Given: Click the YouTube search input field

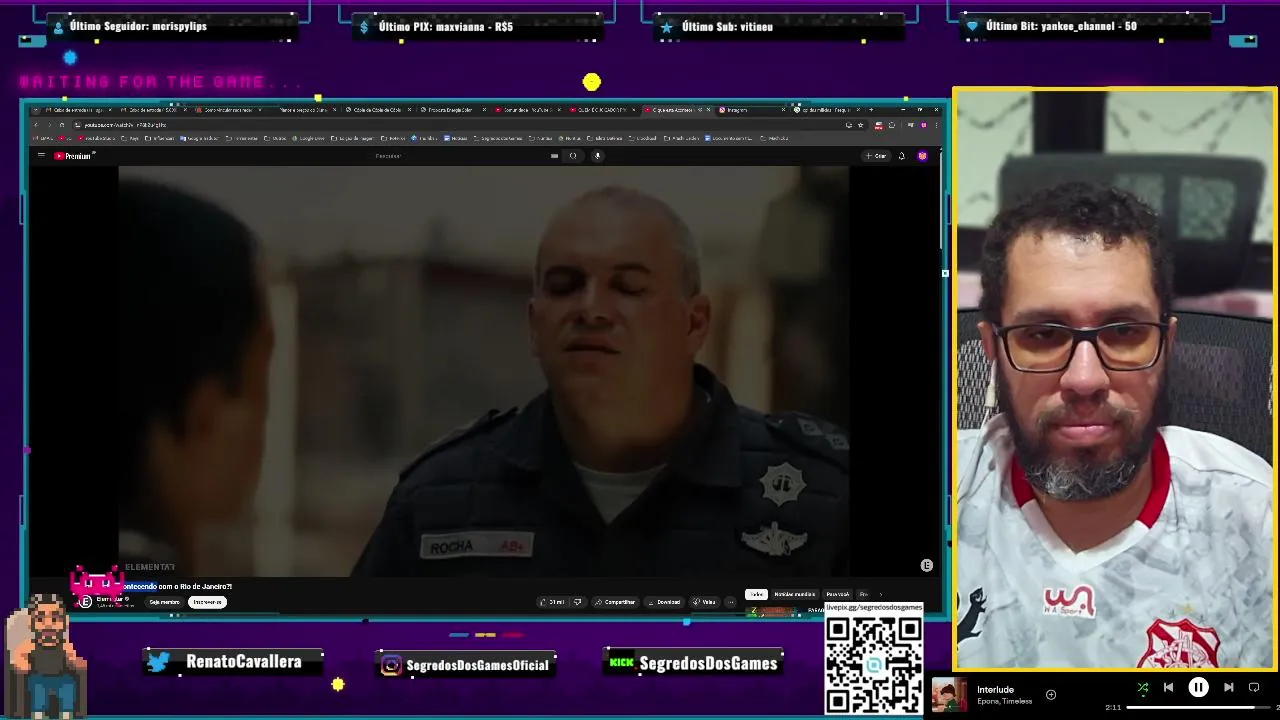Looking at the screenshot, I should point(460,156).
